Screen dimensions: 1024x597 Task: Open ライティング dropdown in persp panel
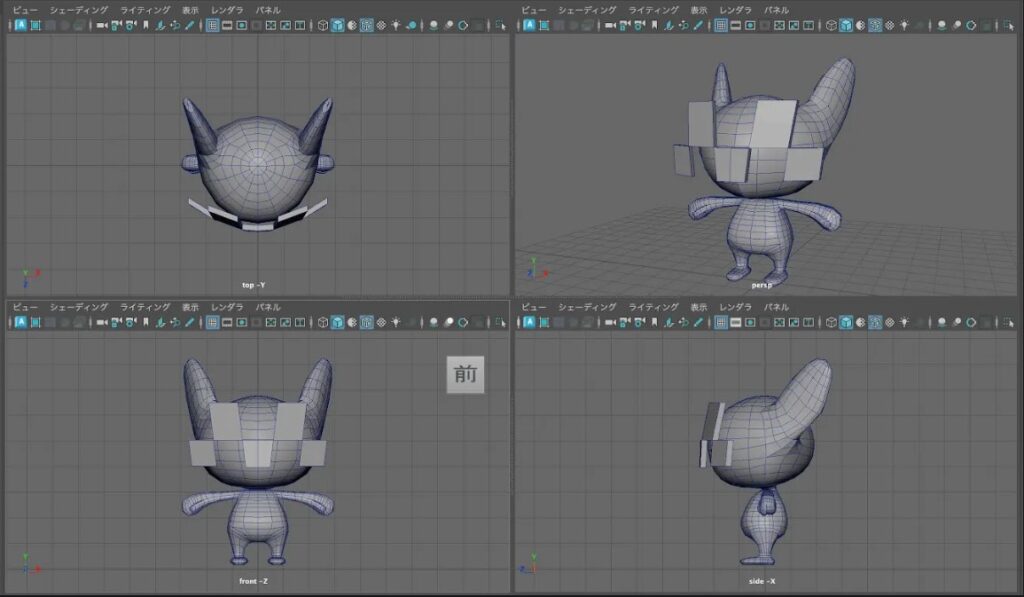coord(654,10)
